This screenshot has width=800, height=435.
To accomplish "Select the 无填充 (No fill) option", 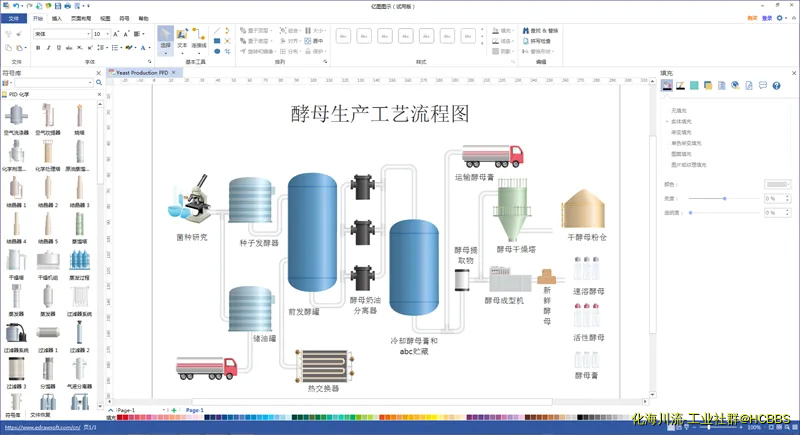I will (x=679, y=111).
